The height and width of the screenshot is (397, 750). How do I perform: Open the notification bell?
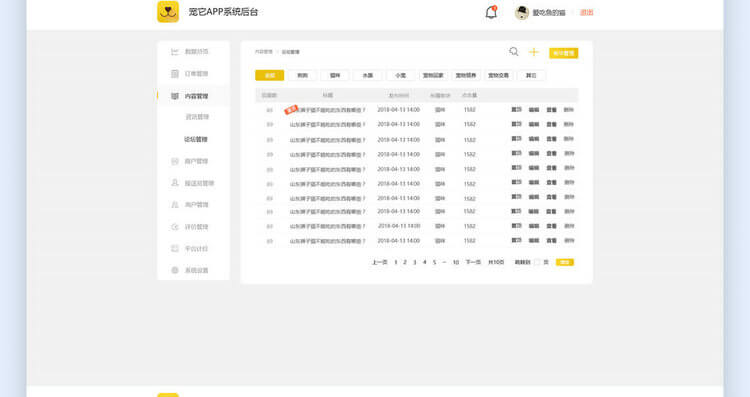(x=491, y=12)
